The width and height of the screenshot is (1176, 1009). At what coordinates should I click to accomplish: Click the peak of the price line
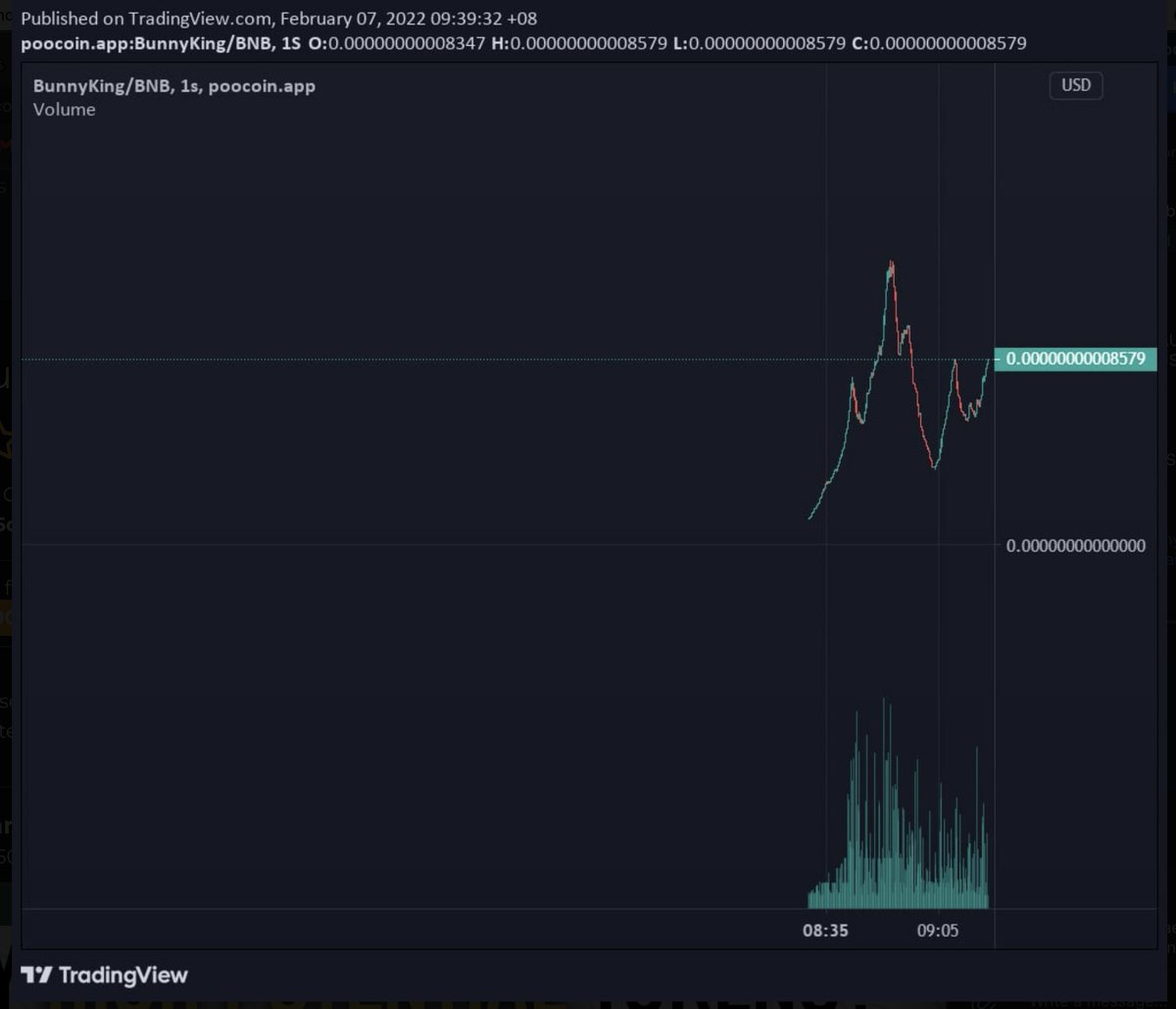pos(891,263)
